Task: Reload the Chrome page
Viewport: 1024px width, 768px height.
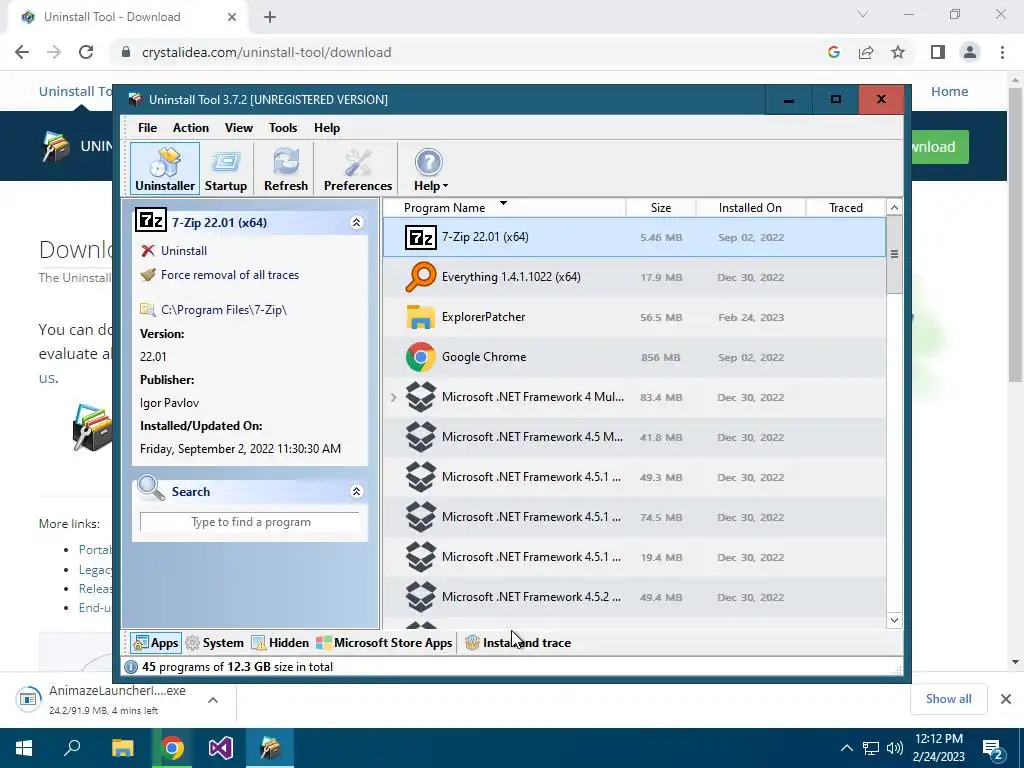Action: tap(86, 52)
